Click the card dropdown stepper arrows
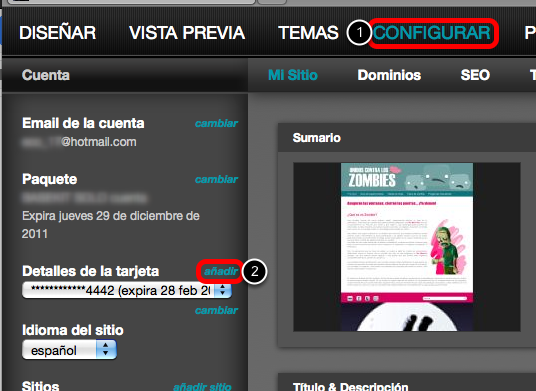The width and height of the screenshot is (536, 391). click(x=223, y=291)
